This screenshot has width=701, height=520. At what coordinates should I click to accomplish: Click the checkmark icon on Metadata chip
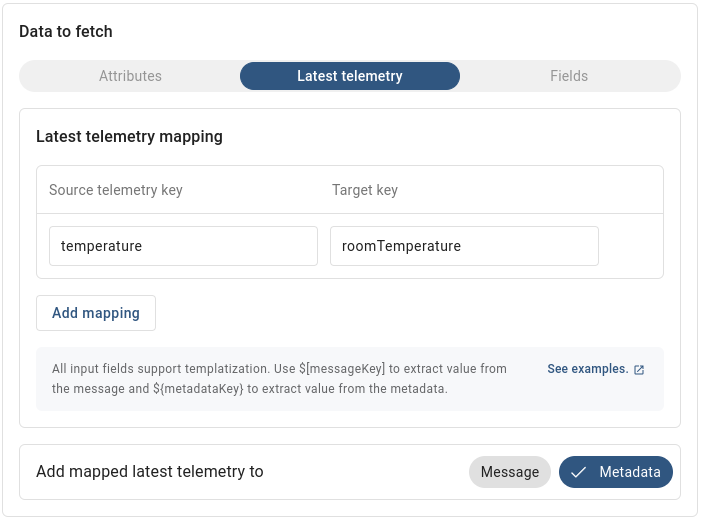[579, 472]
